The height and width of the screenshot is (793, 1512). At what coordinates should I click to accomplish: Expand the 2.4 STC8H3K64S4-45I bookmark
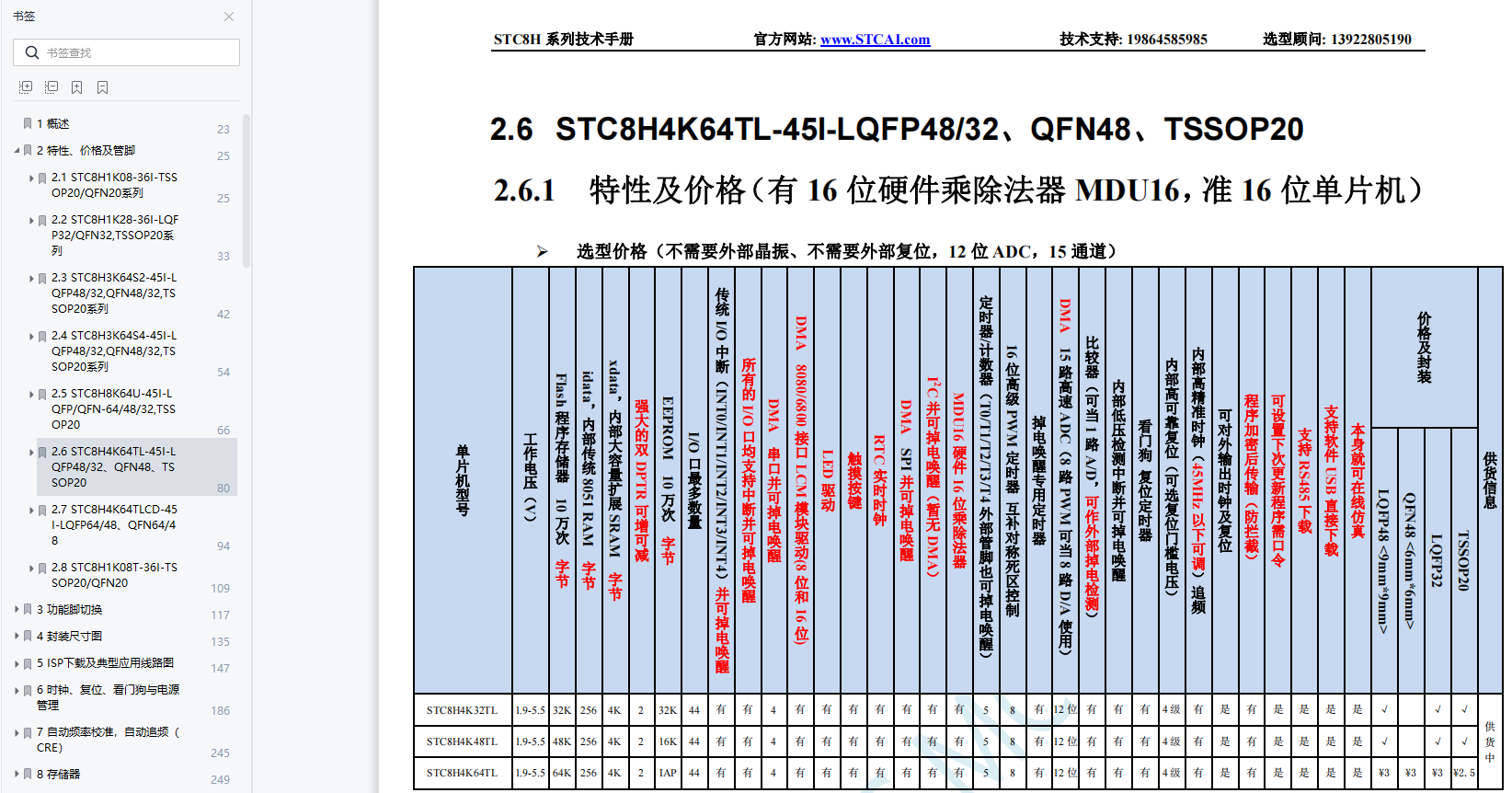(31, 336)
